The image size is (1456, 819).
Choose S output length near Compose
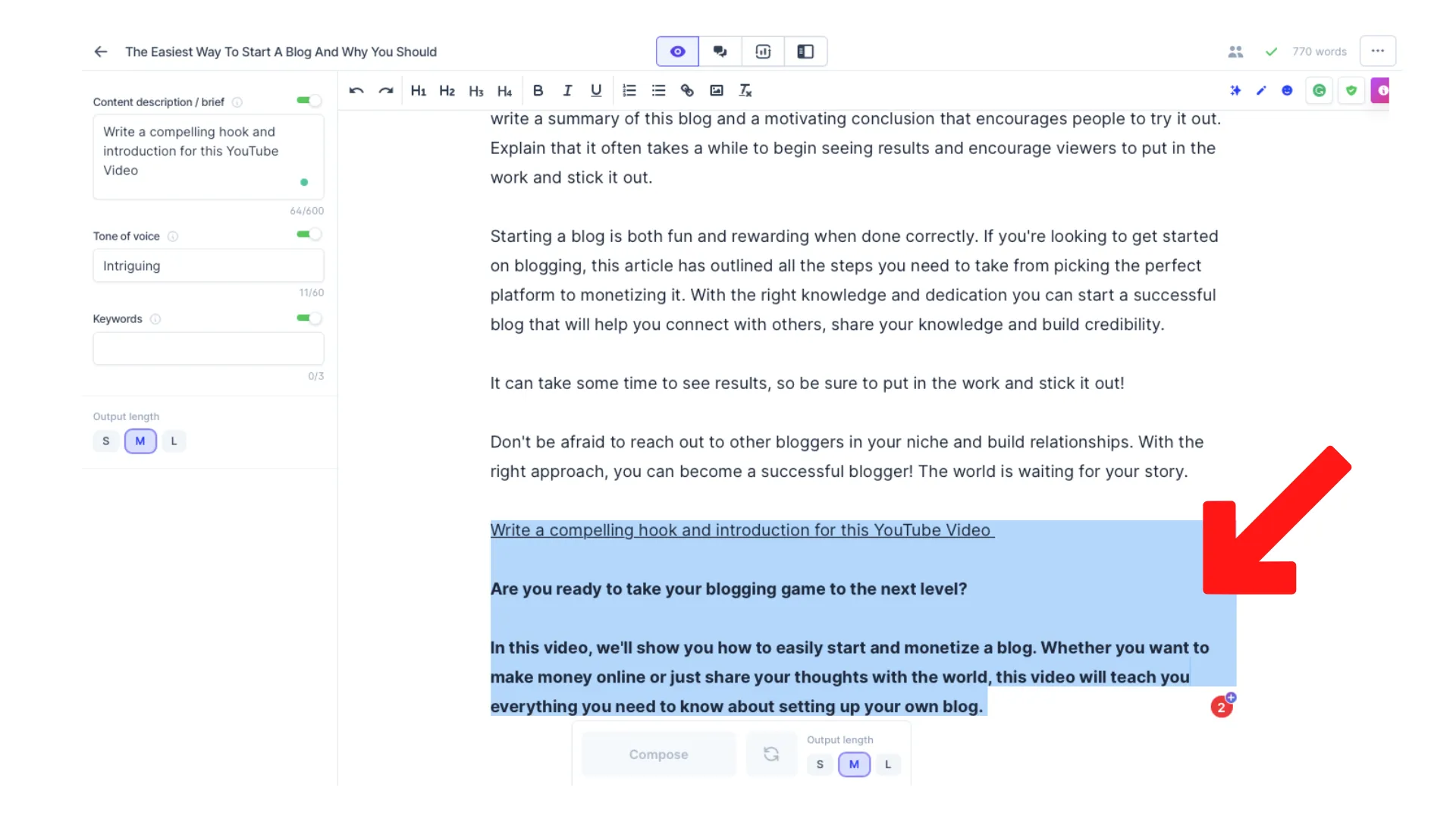pyautogui.click(x=820, y=764)
